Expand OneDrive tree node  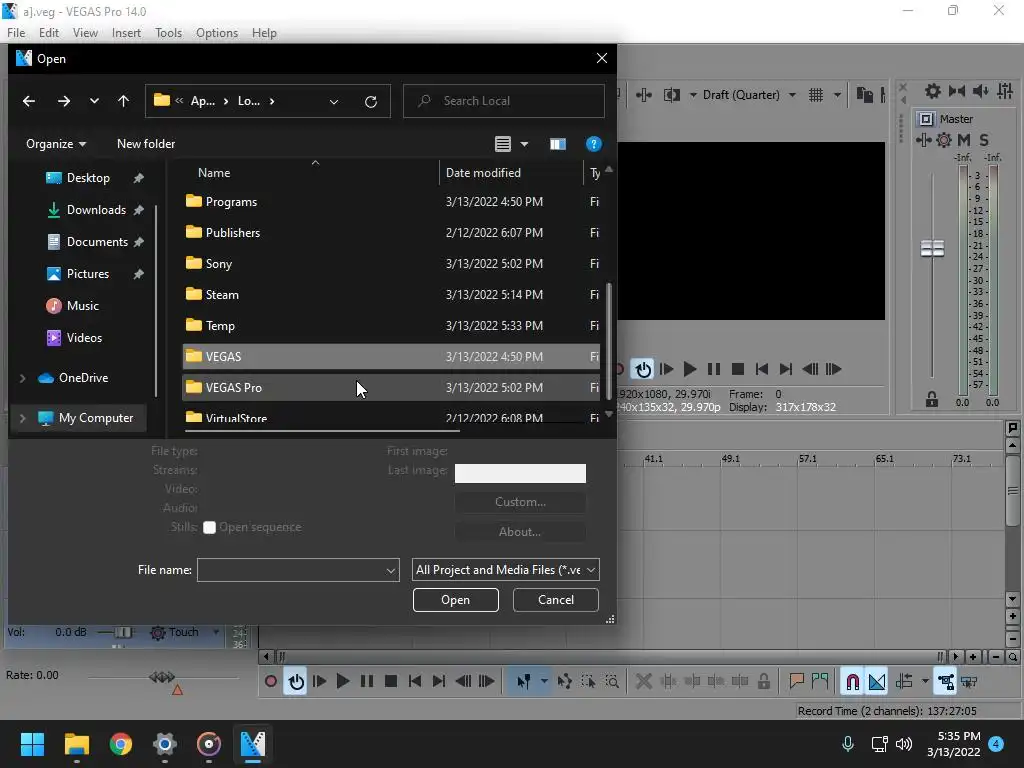22,378
